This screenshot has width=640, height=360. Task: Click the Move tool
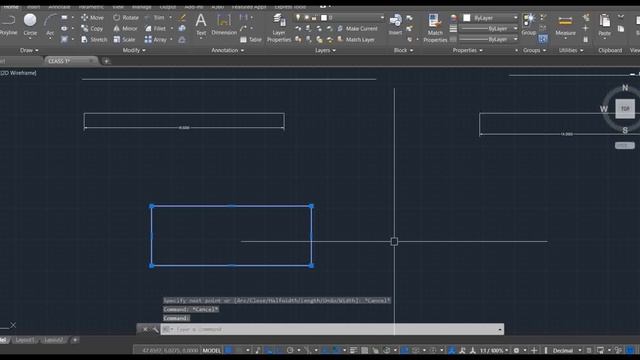pos(92,18)
